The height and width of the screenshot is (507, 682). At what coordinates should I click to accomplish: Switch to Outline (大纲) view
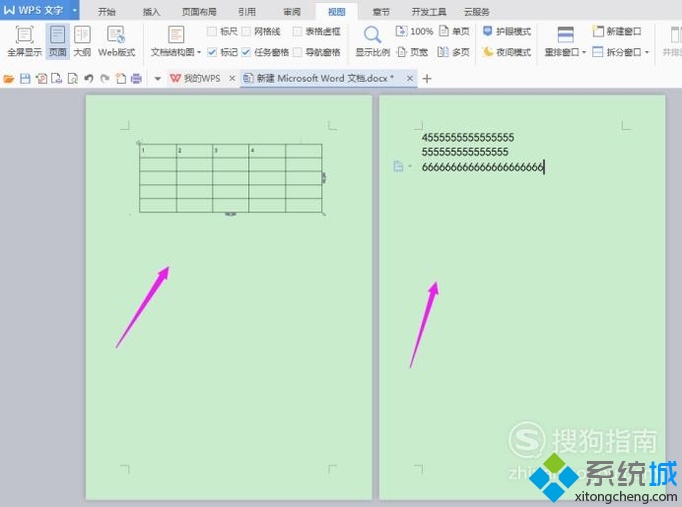(x=82, y=41)
